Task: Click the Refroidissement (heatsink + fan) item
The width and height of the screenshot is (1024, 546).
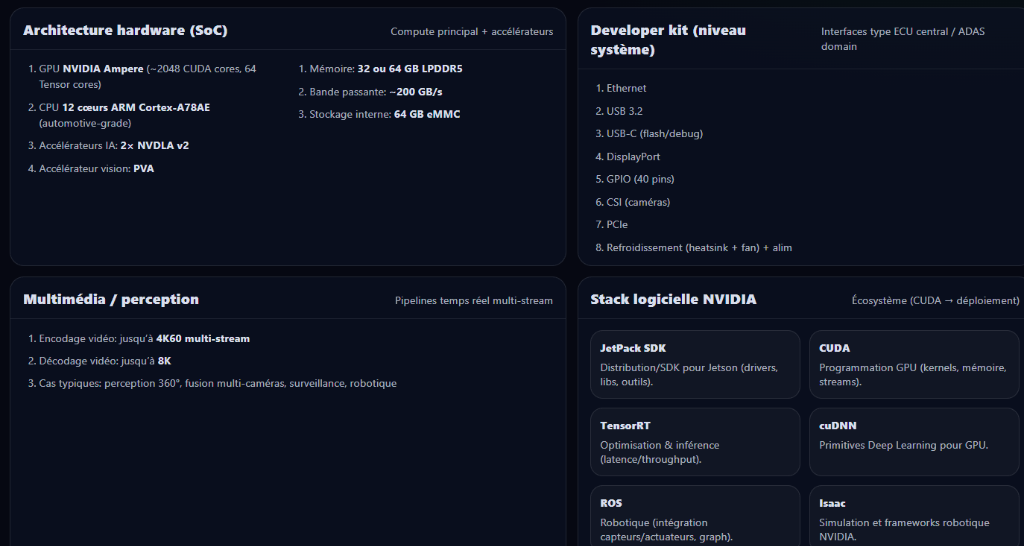Action: 694,248
